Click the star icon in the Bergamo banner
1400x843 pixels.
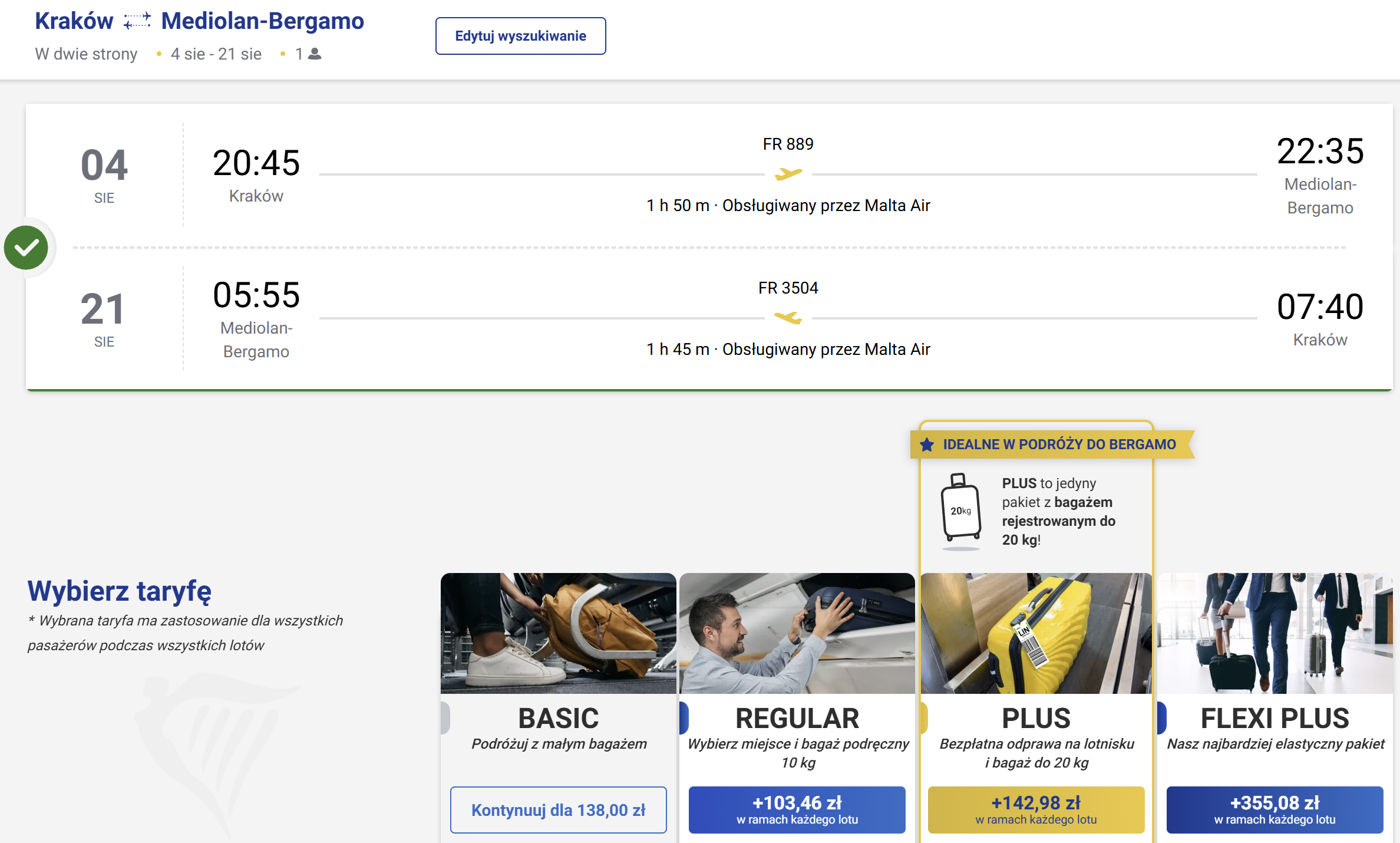tap(927, 444)
